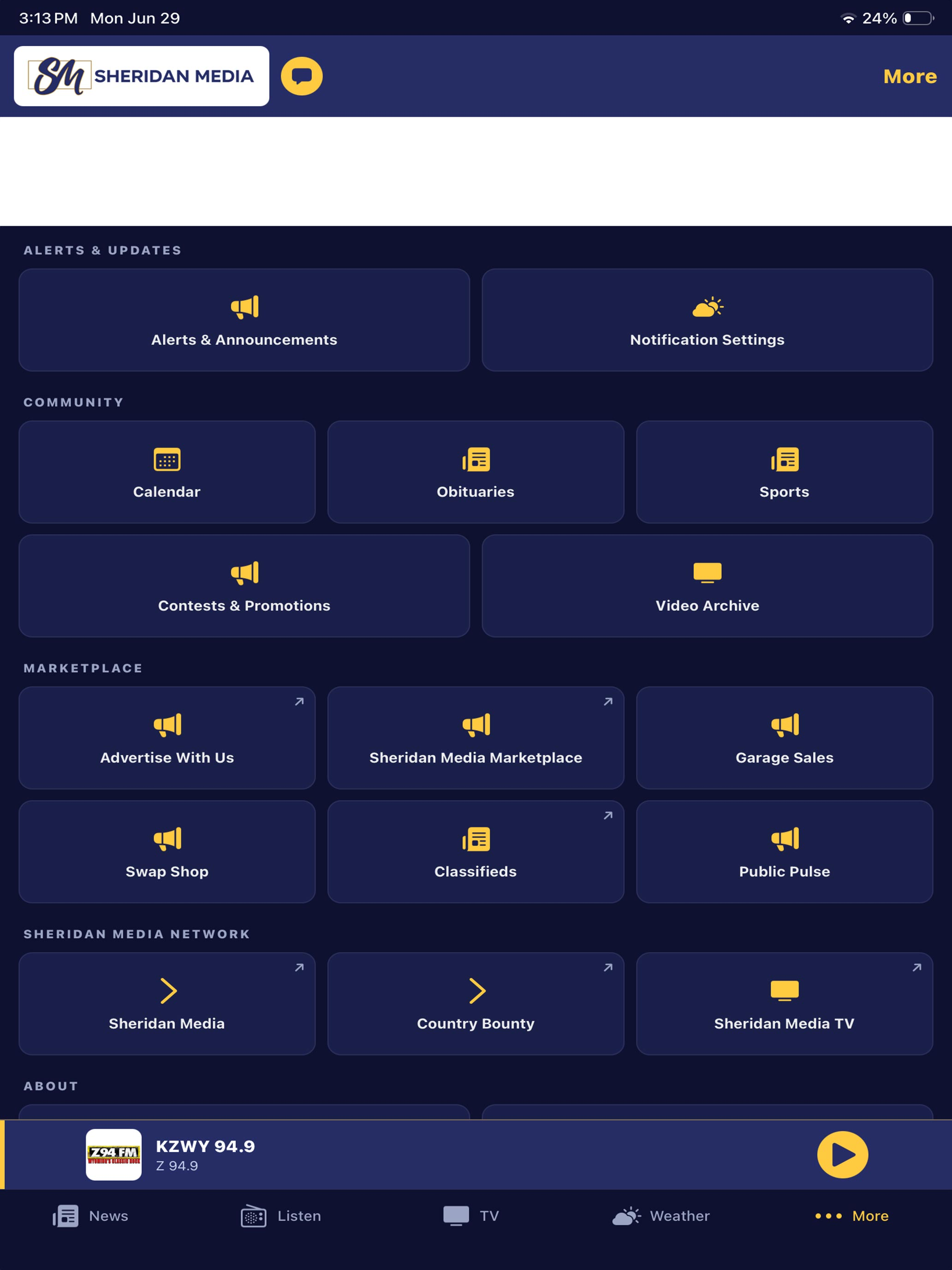
Task: Open the Public Pulse tile
Action: (x=785, y=851)
